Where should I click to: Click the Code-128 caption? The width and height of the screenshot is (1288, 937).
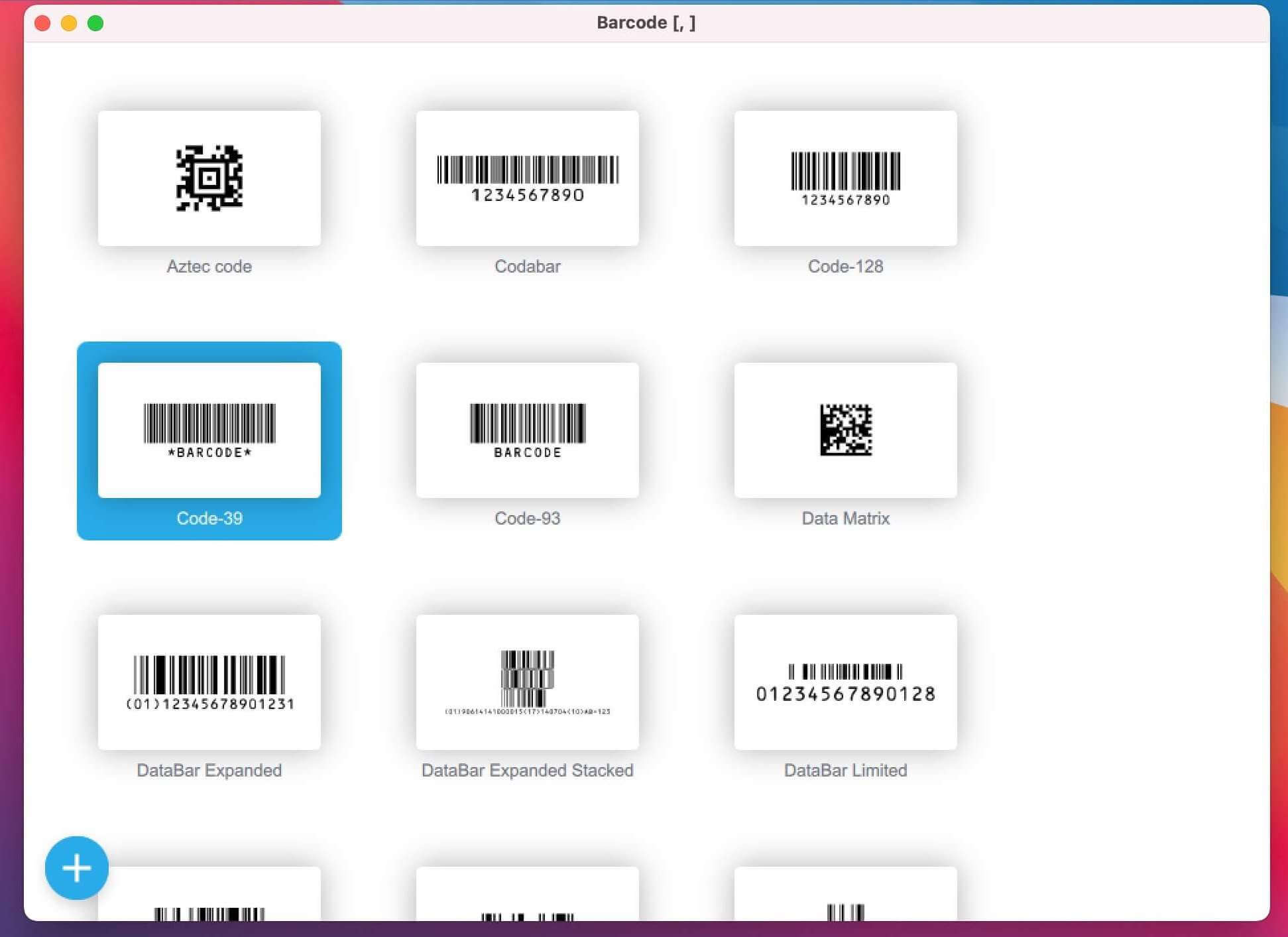[845, 267]
